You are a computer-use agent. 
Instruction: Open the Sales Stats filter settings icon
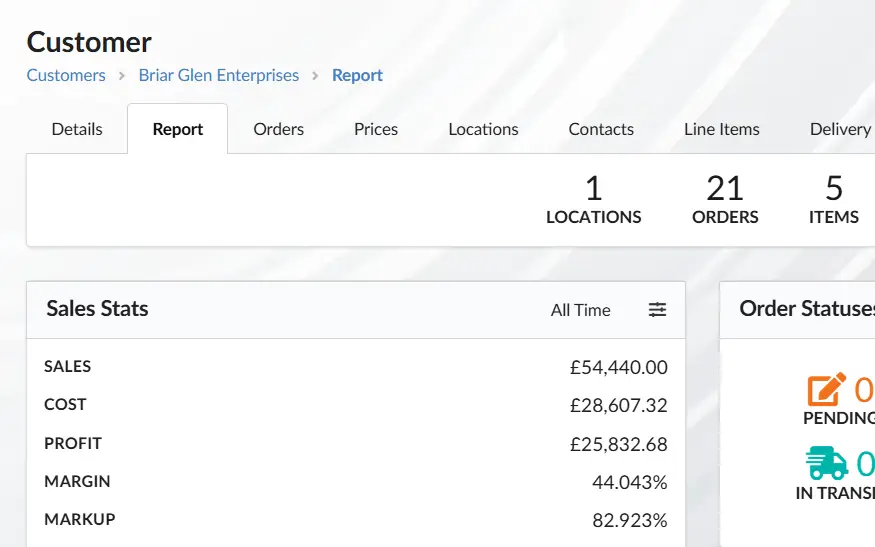(657, 309)
